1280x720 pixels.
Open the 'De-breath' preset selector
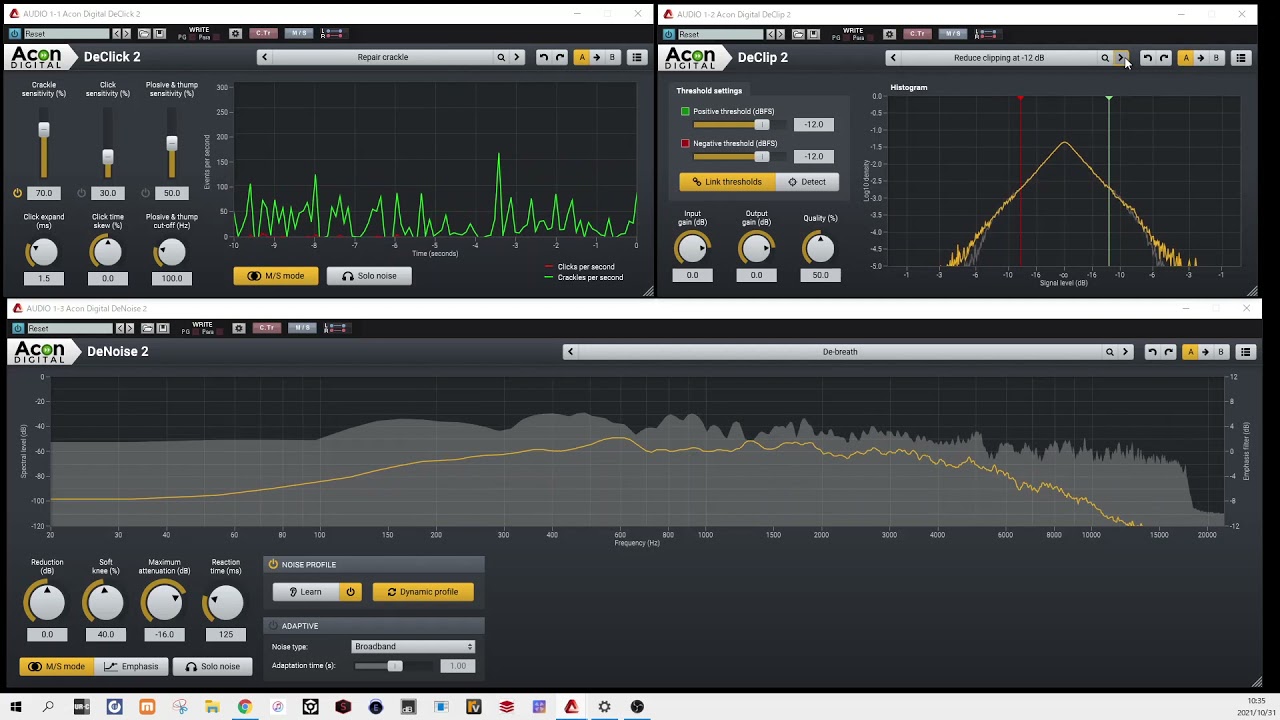[839, 352]
